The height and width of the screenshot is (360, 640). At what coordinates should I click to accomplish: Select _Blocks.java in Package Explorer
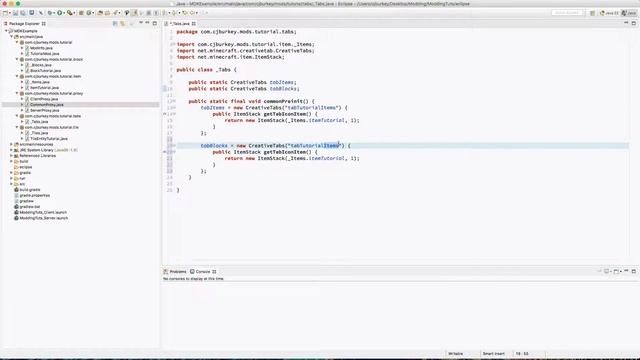point(40,65)
